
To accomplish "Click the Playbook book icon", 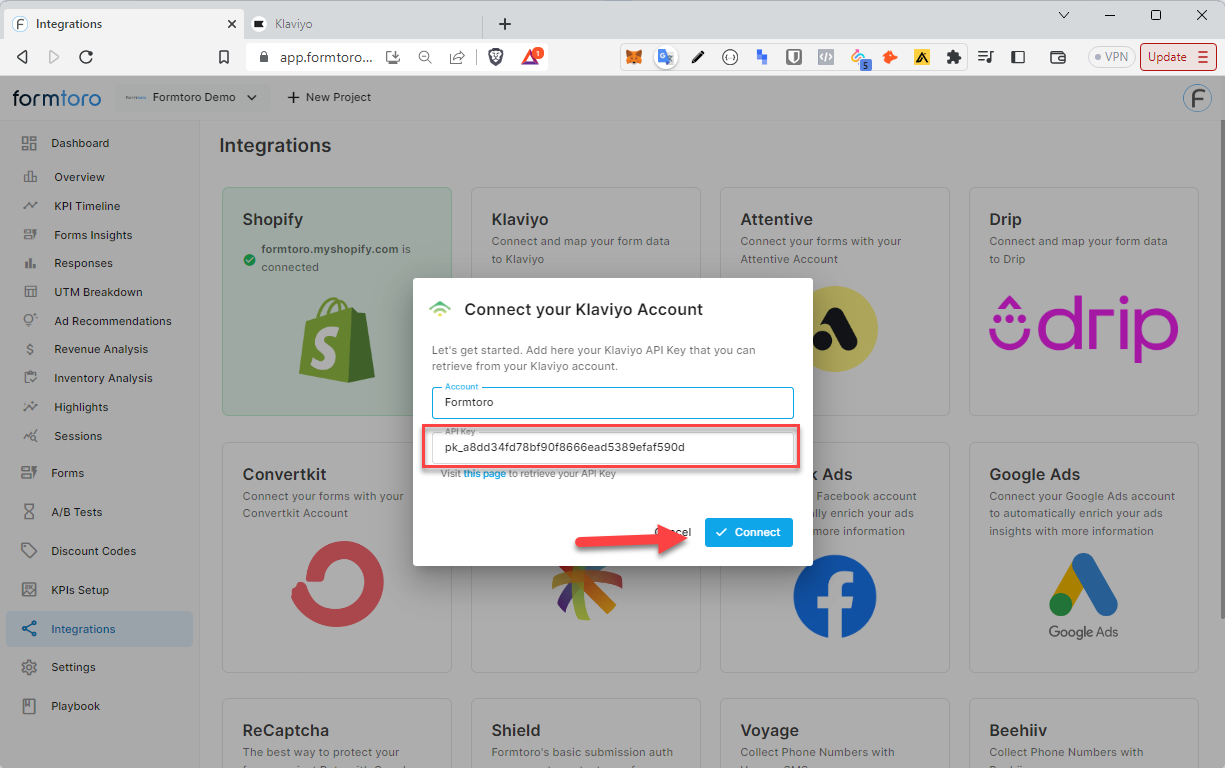I will click(x=29, y=706).
